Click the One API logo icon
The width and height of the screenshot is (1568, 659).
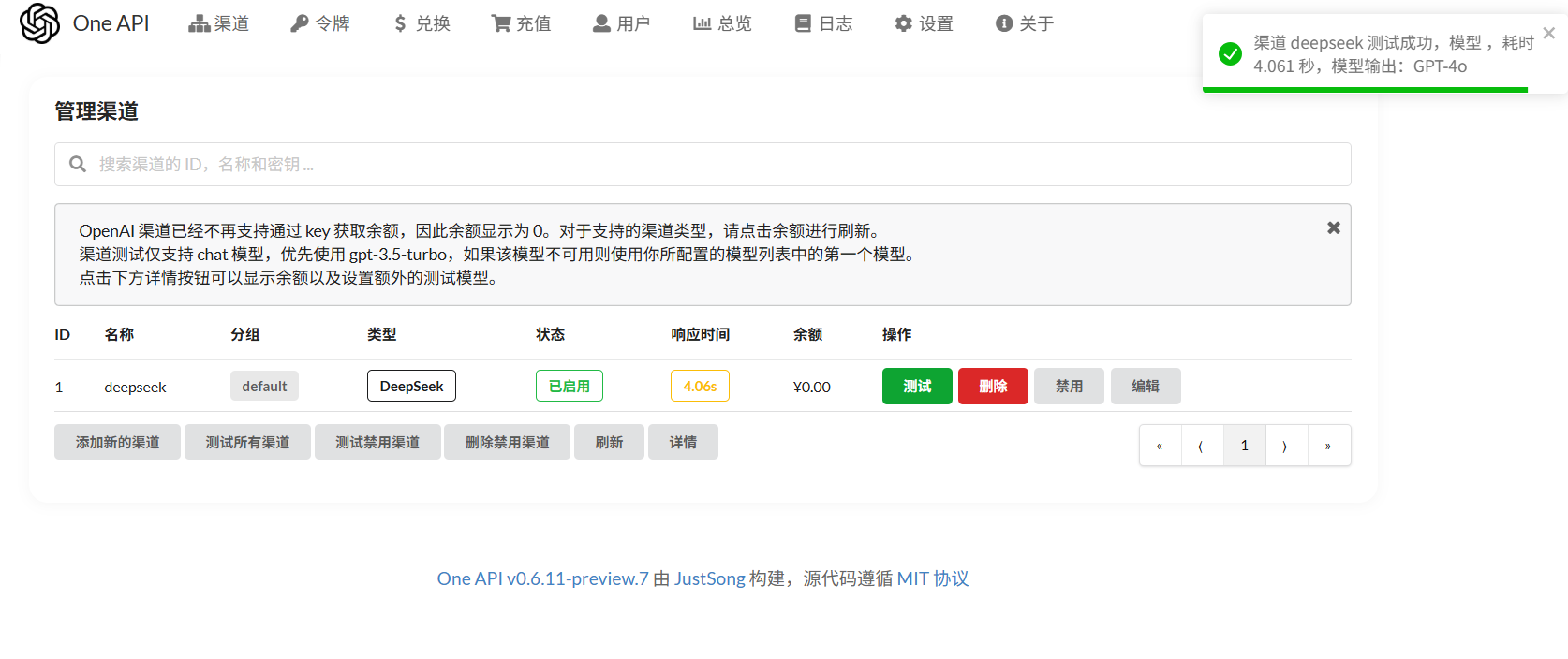click(39, 23)
